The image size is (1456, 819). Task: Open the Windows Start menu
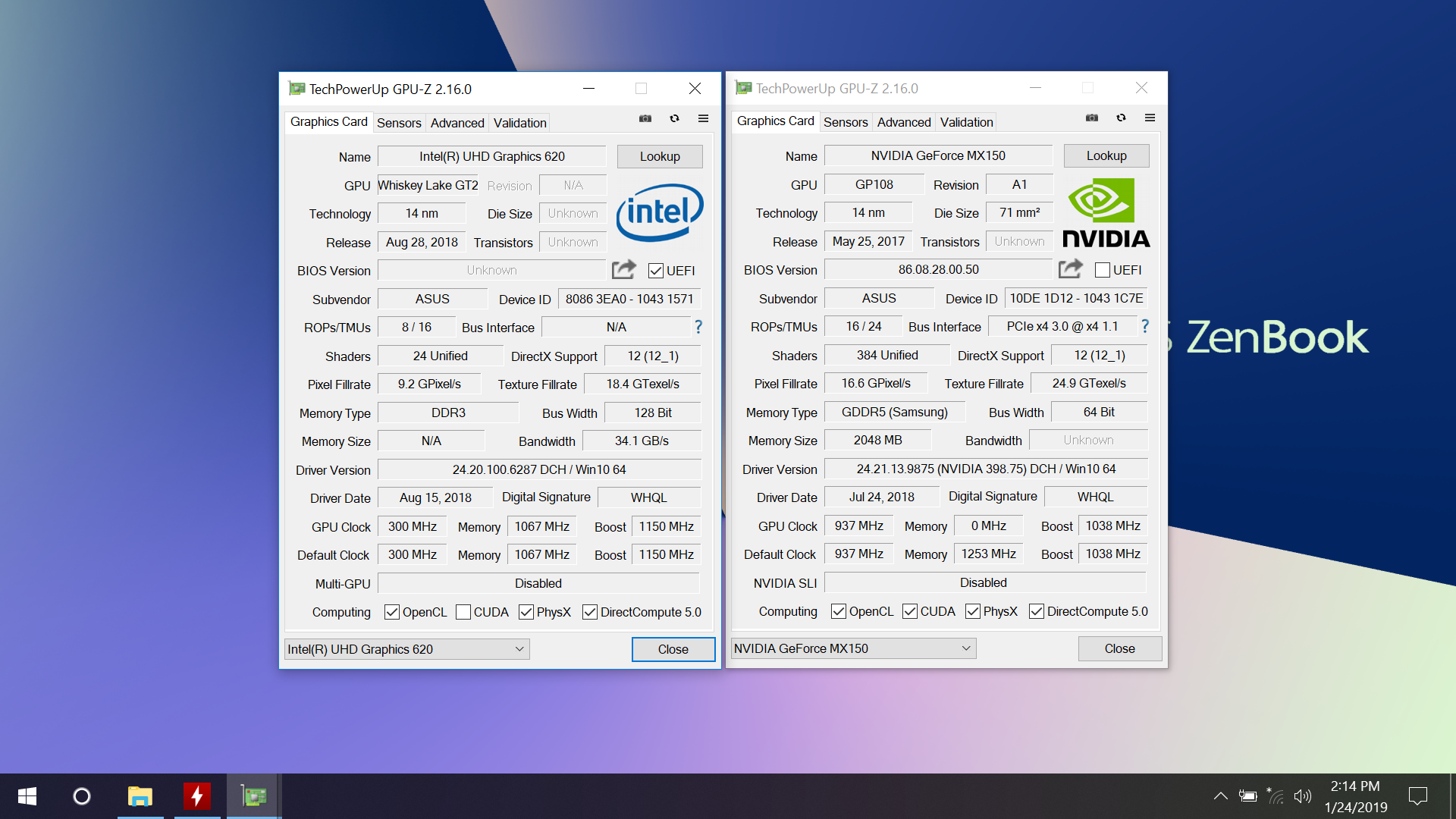point(27,796)
